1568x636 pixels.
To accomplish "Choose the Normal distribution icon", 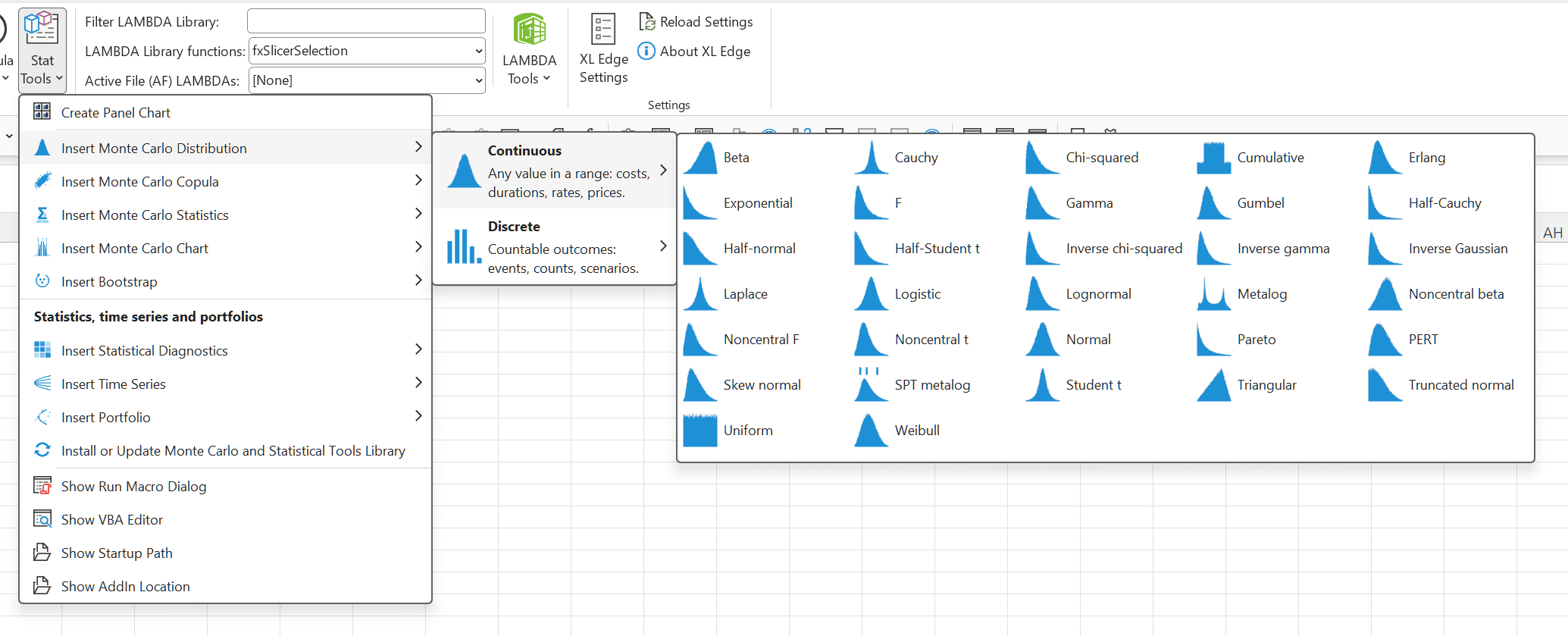I will coord(1042,340).
